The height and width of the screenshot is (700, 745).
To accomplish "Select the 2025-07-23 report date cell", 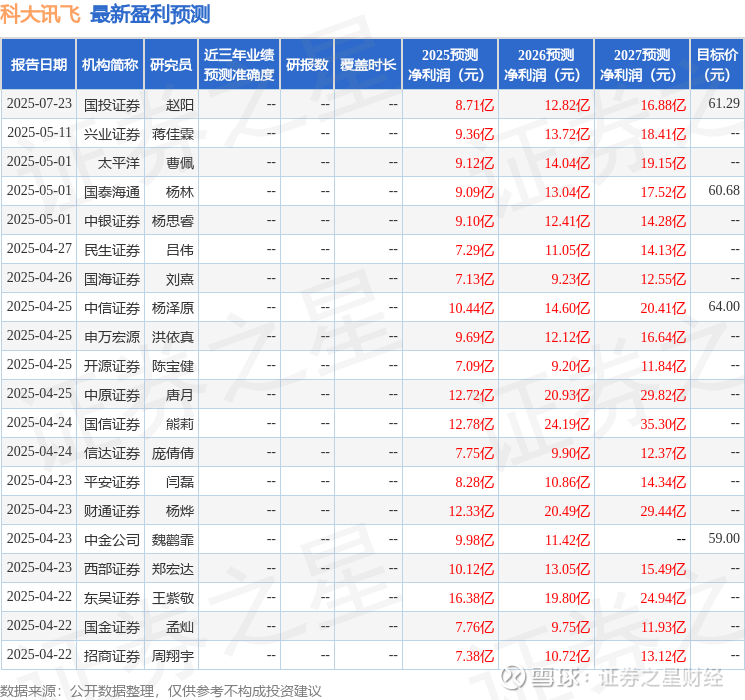I will tap(39, 104).
